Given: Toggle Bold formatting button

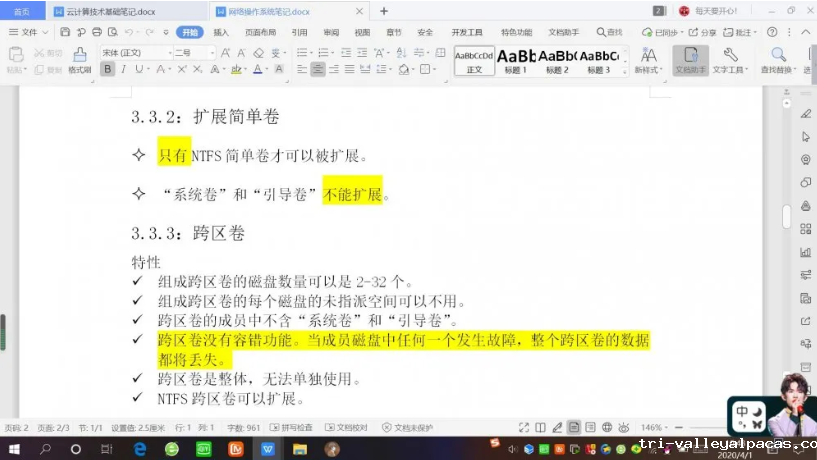Looking at the screenshot, I should tap(108, 69).
